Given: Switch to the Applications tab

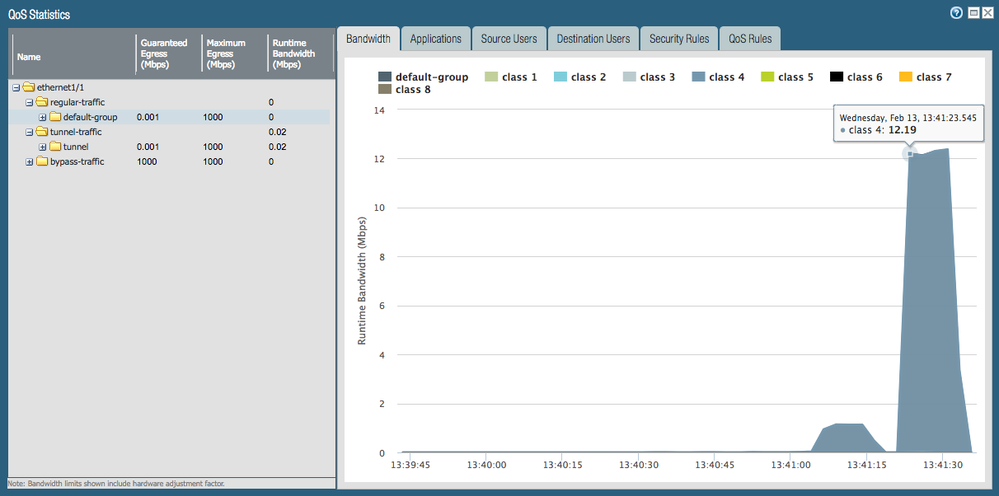Looking at the screenshot, I should click(x=435, y=39).
